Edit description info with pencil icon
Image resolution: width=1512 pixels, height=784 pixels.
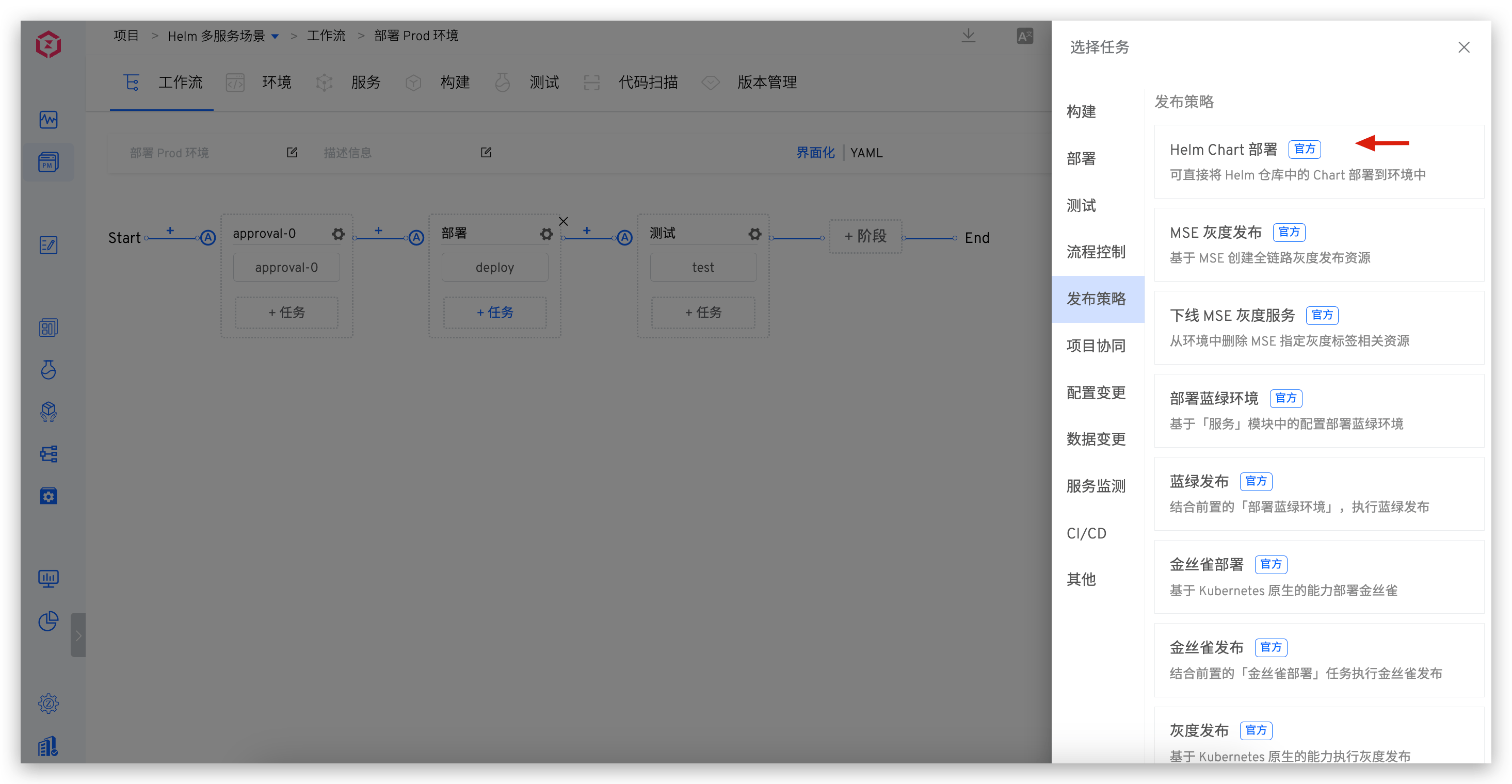486,153
